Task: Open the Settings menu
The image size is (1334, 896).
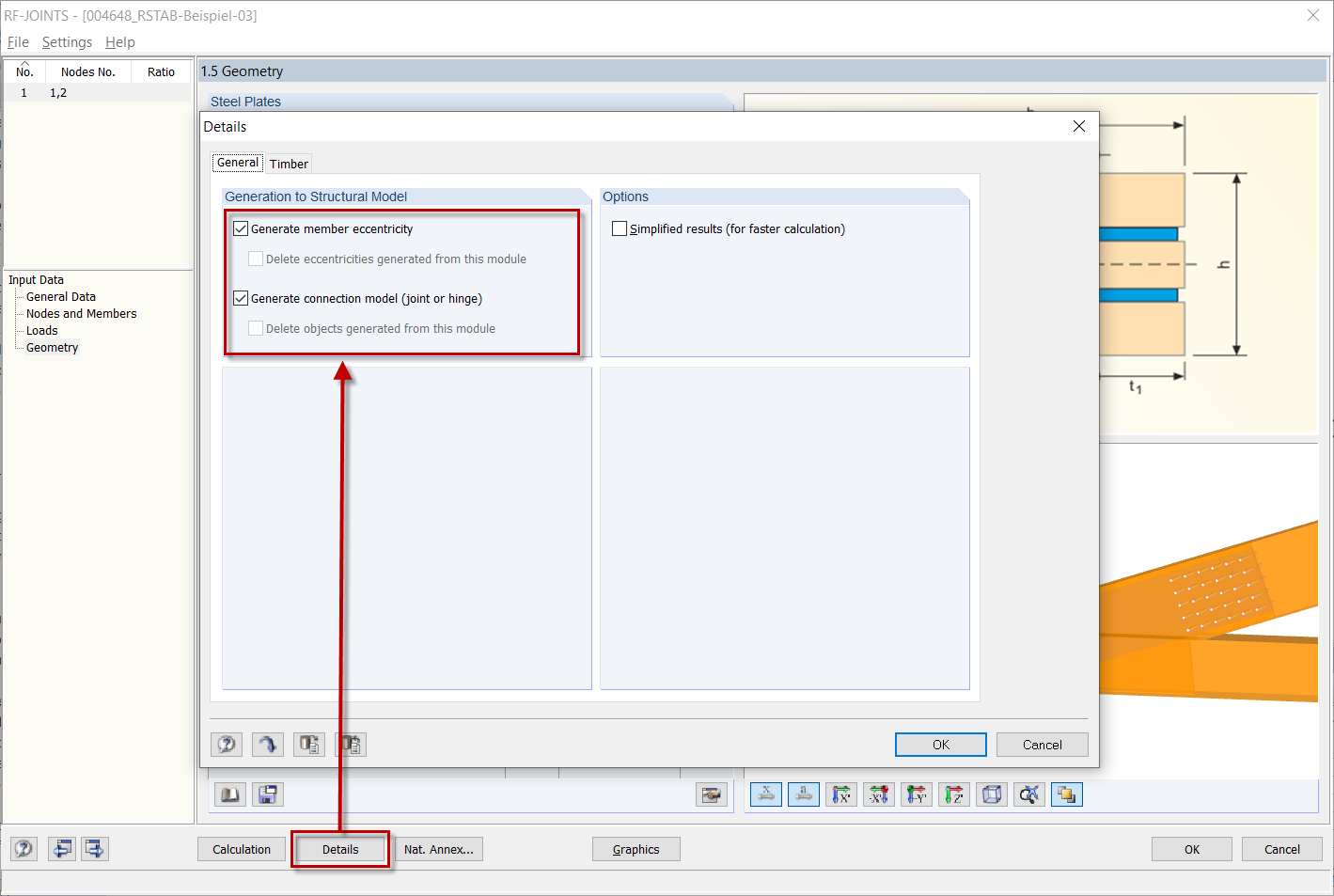Action: 67,41
